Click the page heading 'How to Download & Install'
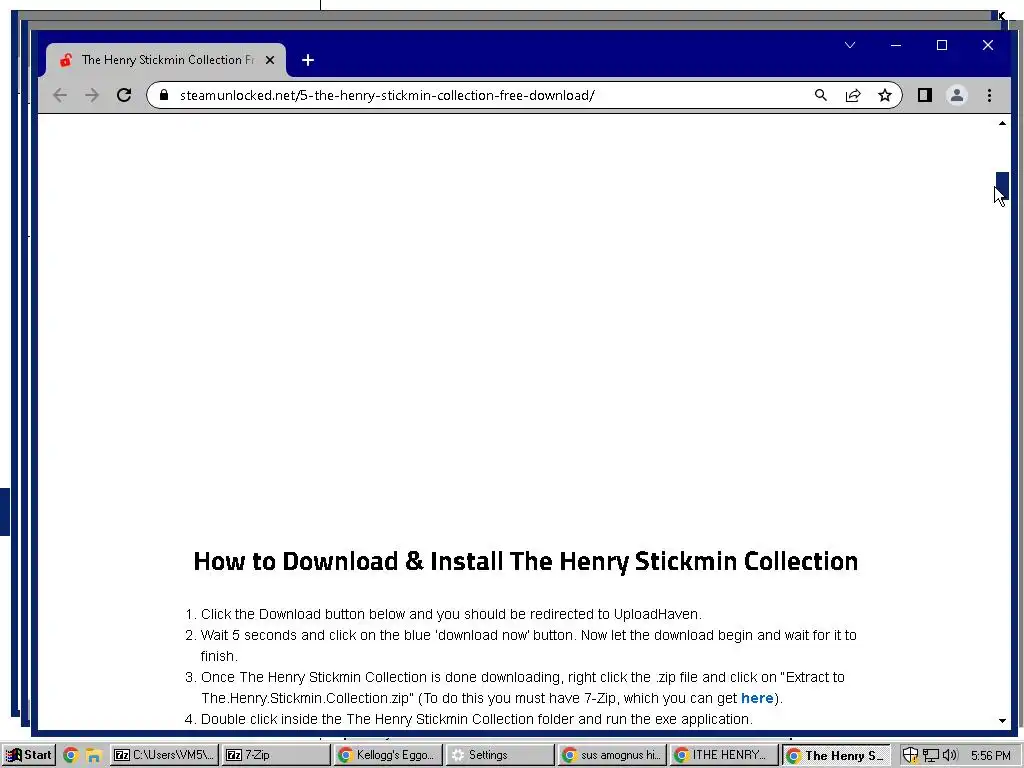The height and width of the screenshot is (768, 1024). (x=526, y=562)
